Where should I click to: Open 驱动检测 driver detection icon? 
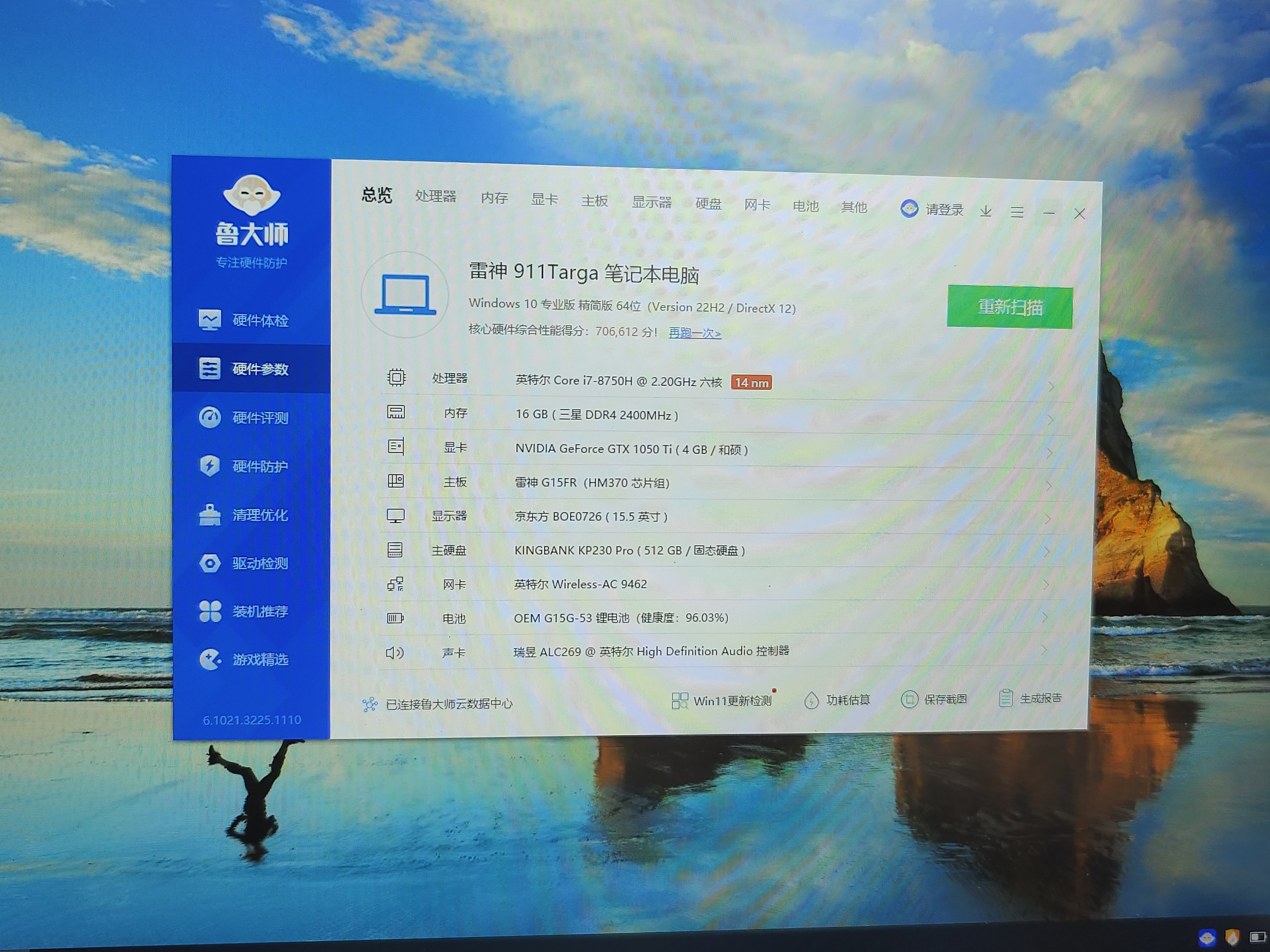(x=209, y=563)
